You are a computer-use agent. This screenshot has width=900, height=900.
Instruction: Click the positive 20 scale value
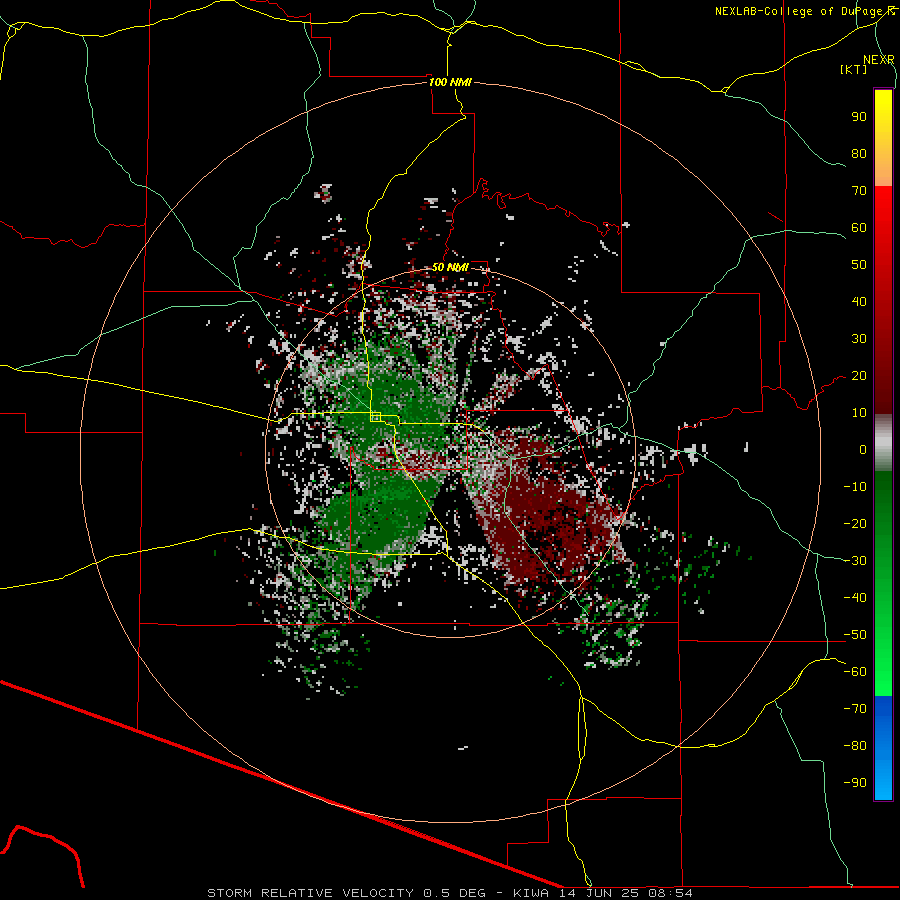click(859, 376)
